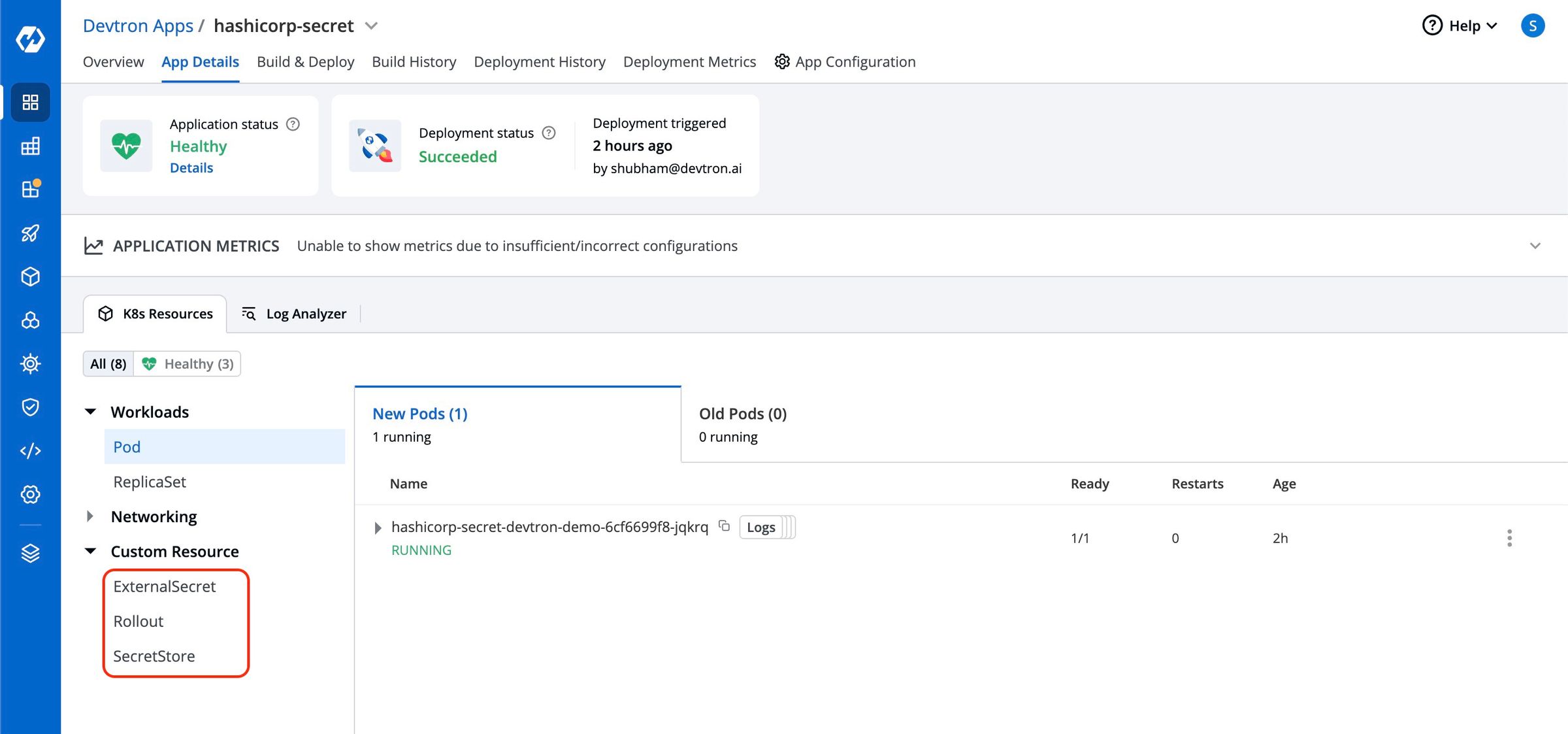1568x734 pixels.
Task: Click the stack manager layers icon at bottom
Action: point(30,553)
